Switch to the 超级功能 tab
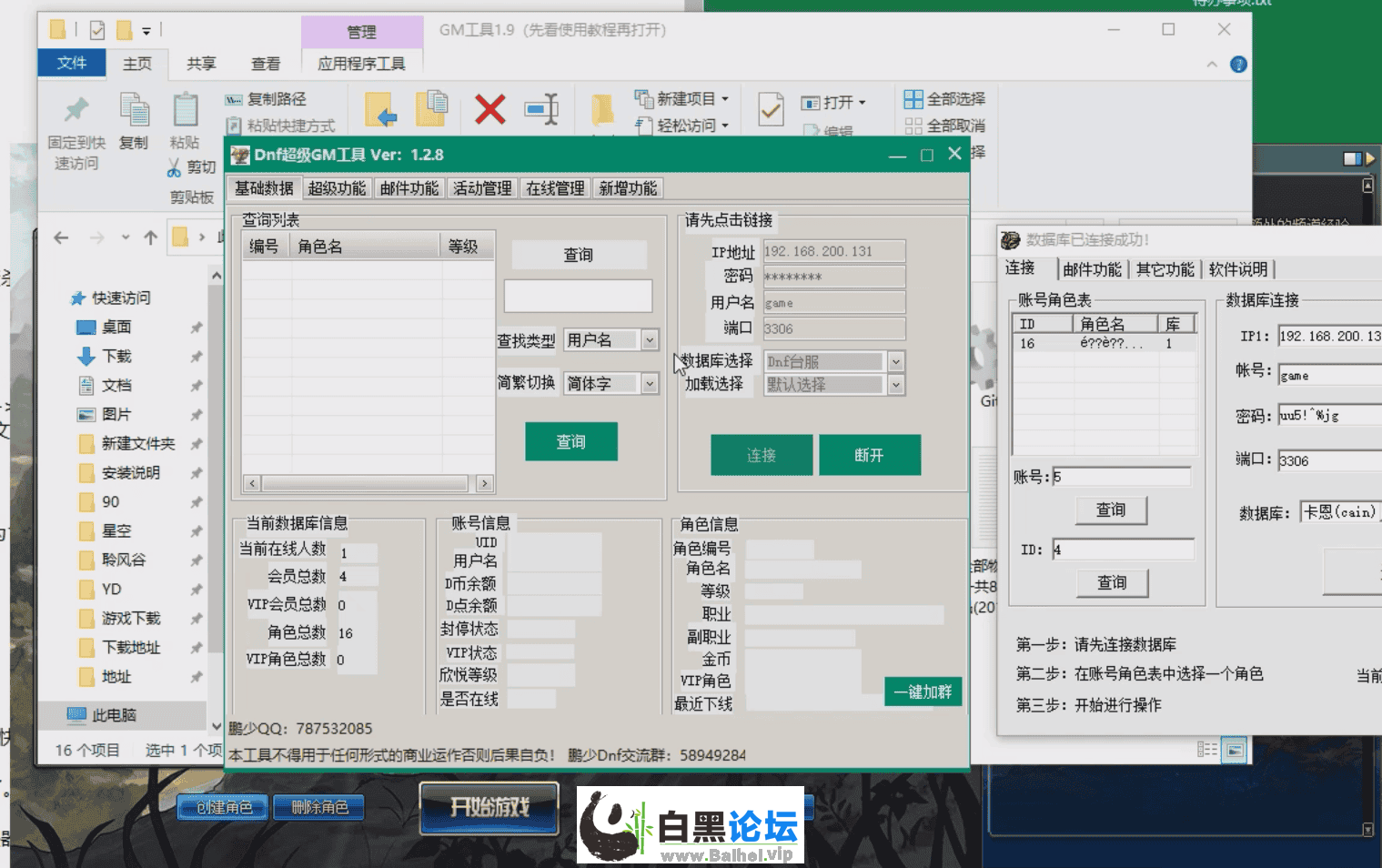Screen dimensions: 1382x868 click(337, 188)
